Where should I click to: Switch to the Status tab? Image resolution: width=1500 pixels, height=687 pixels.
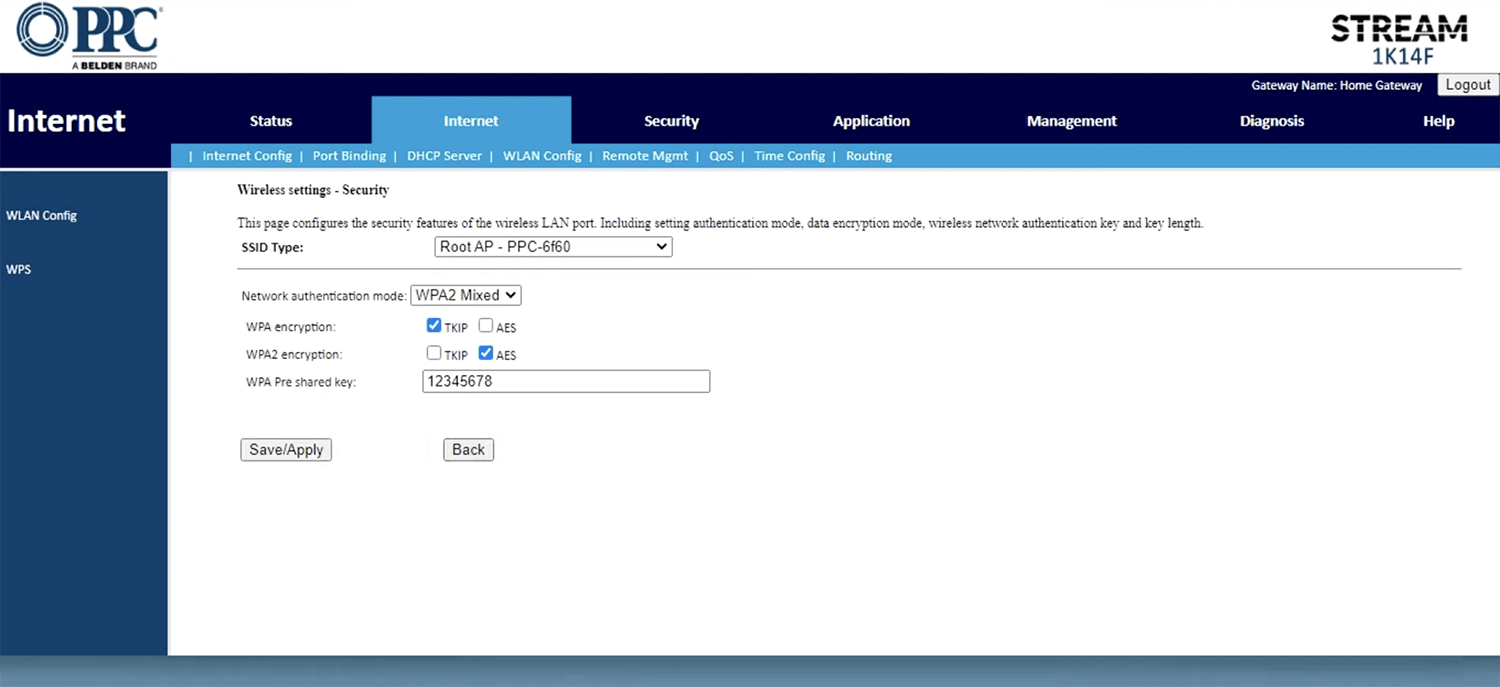271,121
